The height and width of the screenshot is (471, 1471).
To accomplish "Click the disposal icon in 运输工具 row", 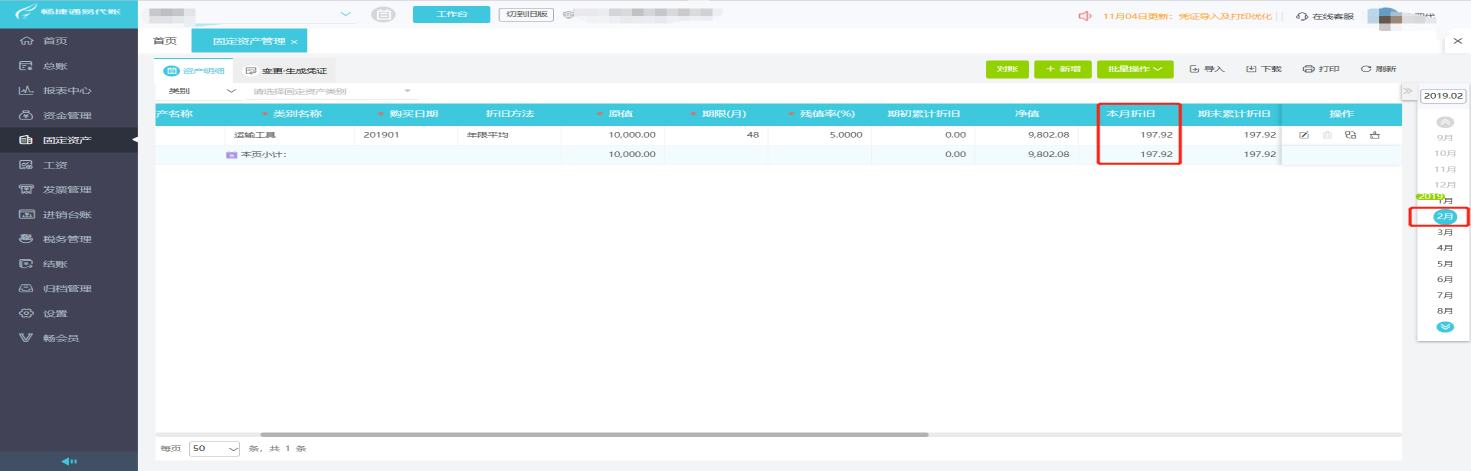I will point(1374,135).
